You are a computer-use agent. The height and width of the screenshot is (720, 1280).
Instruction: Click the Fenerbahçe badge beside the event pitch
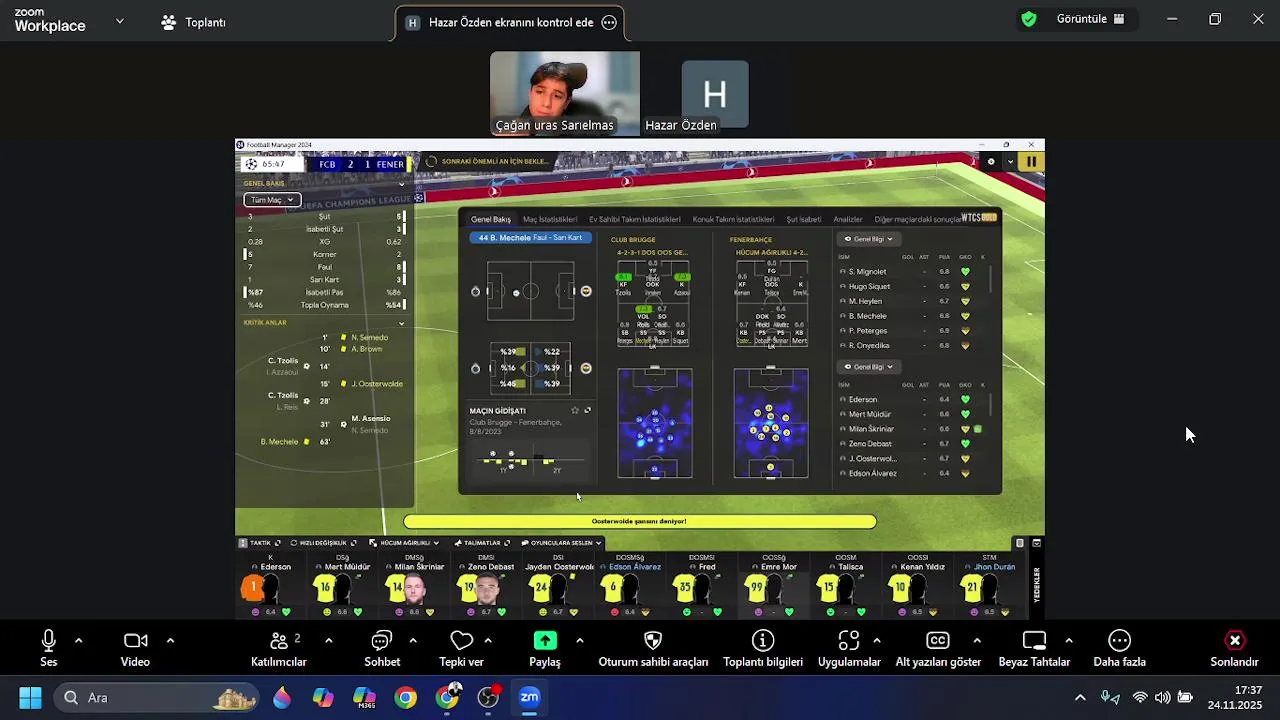[x=586, y=291]
